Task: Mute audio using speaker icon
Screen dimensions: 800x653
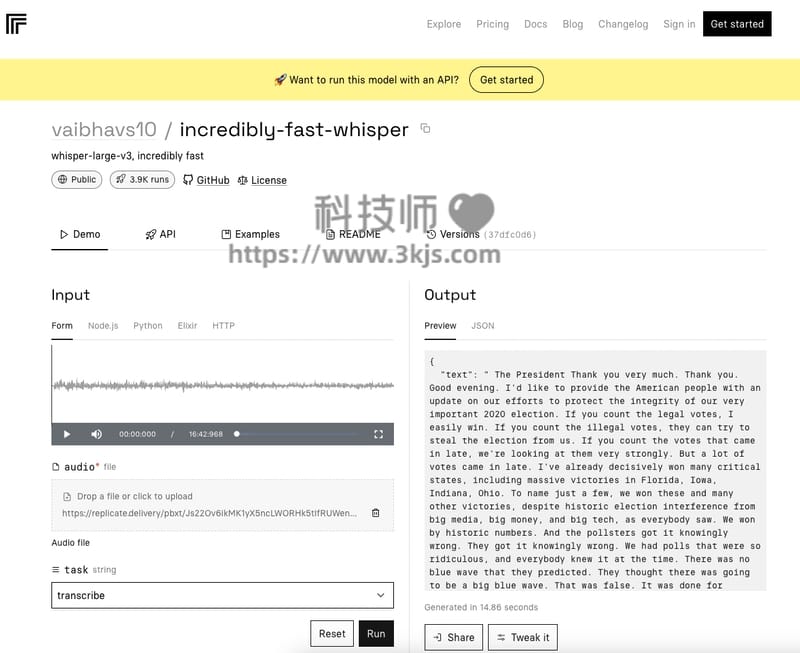Action: [96, 434]
